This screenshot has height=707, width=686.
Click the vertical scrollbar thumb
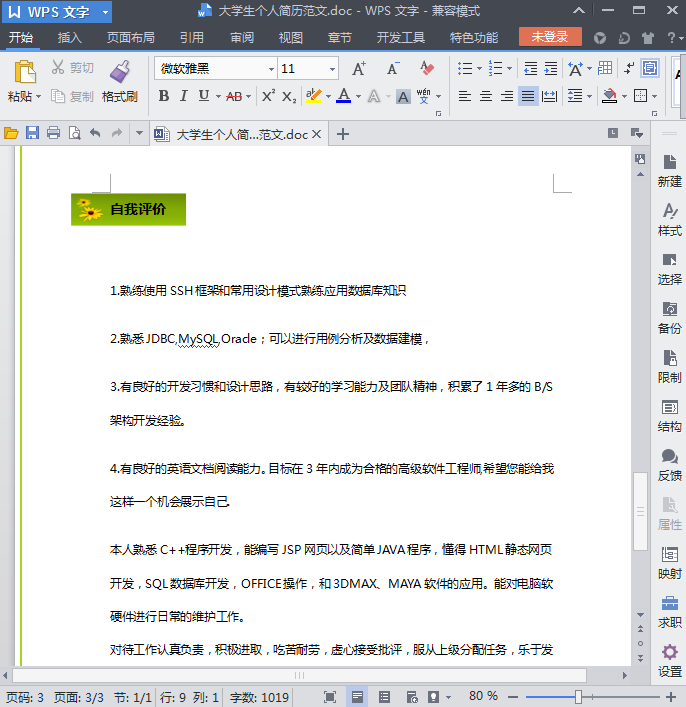click(640, 511)
